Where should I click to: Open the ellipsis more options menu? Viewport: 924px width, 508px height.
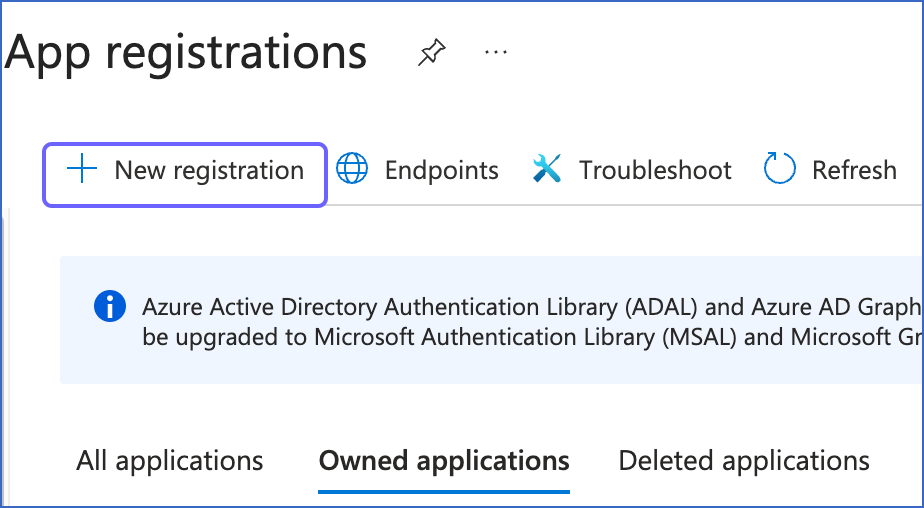pos(496,52)
